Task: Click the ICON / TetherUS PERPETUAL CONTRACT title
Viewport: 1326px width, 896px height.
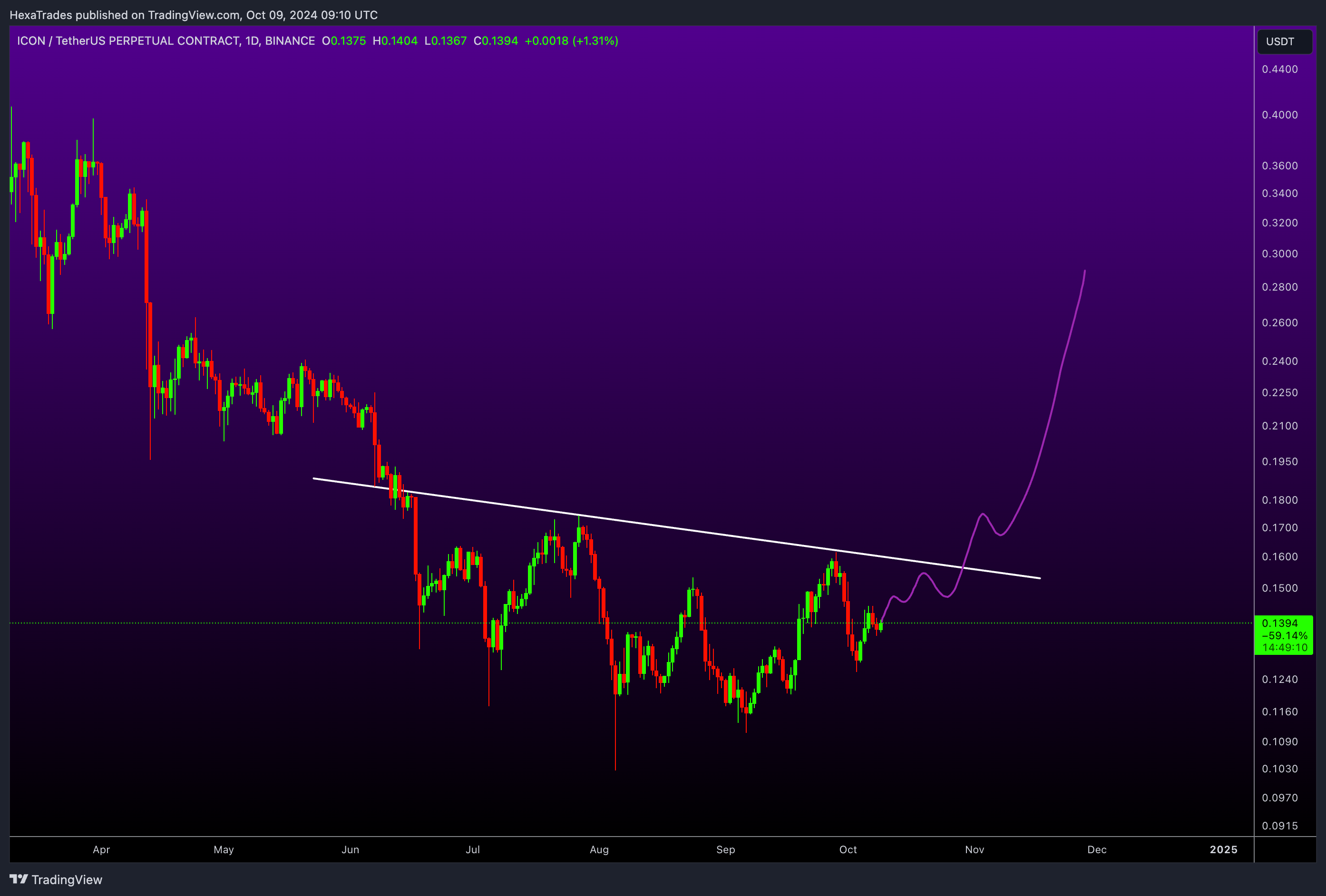Action: [166, 40]
